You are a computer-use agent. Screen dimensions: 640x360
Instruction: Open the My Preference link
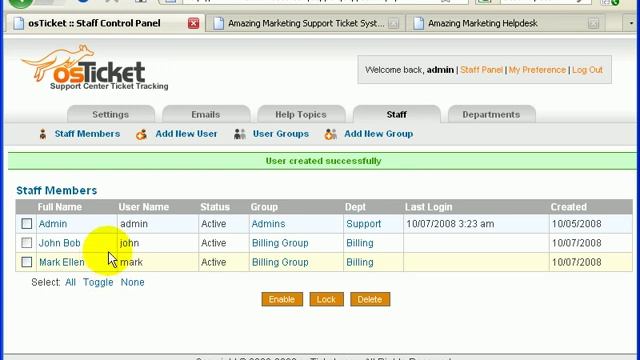click(x=537, y=70)
